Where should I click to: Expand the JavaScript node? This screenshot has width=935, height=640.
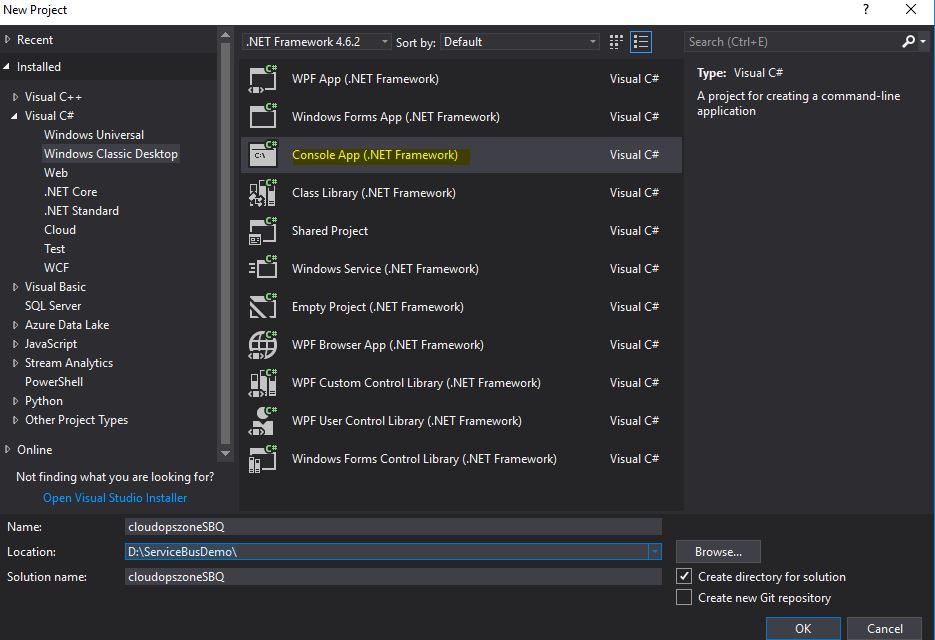click(x=16, y=344)
